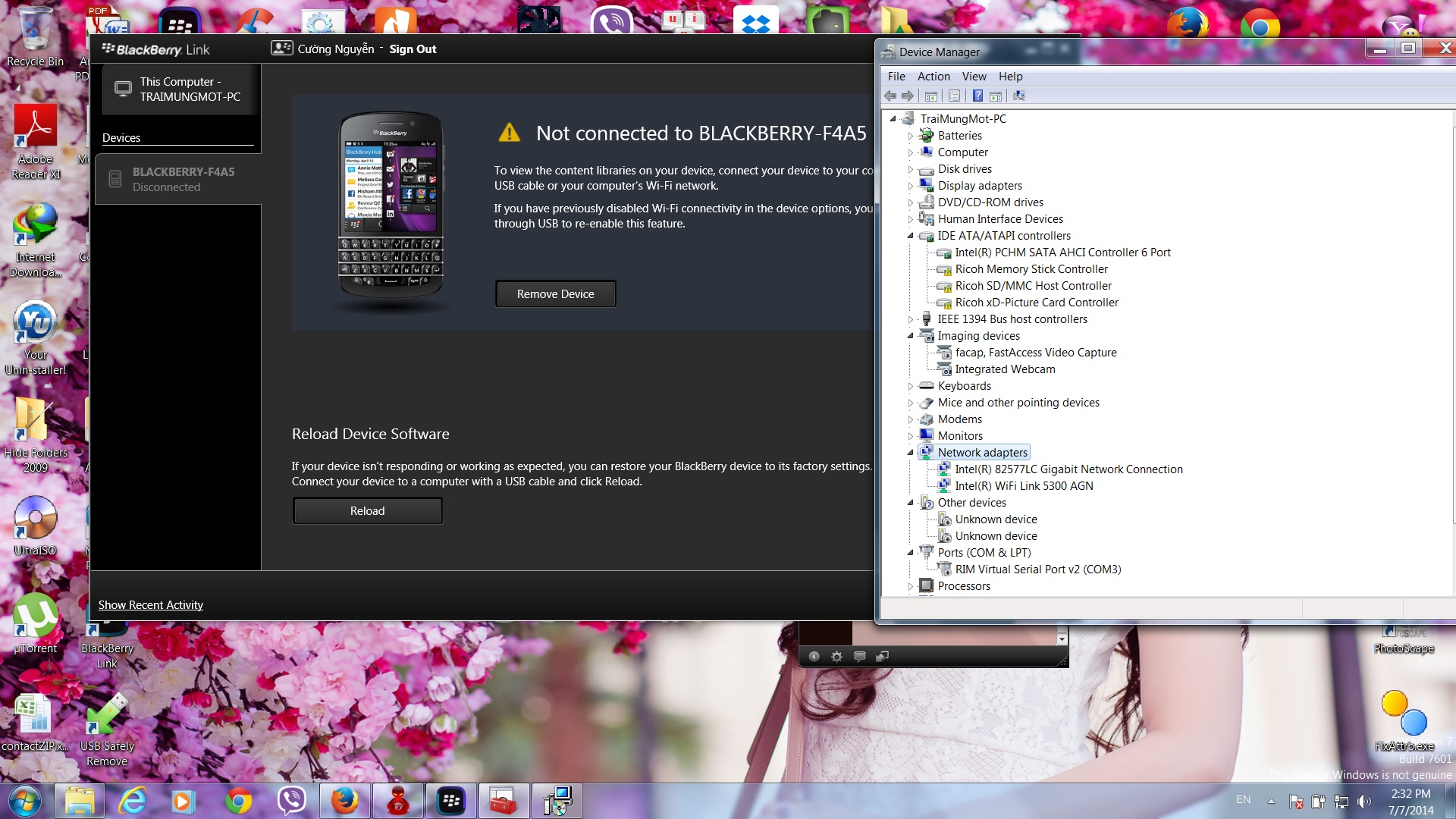Open uTorrent desktop shortcut
Image resolution: width=1456 pixels, height=819 pixels.
(35, 623)
